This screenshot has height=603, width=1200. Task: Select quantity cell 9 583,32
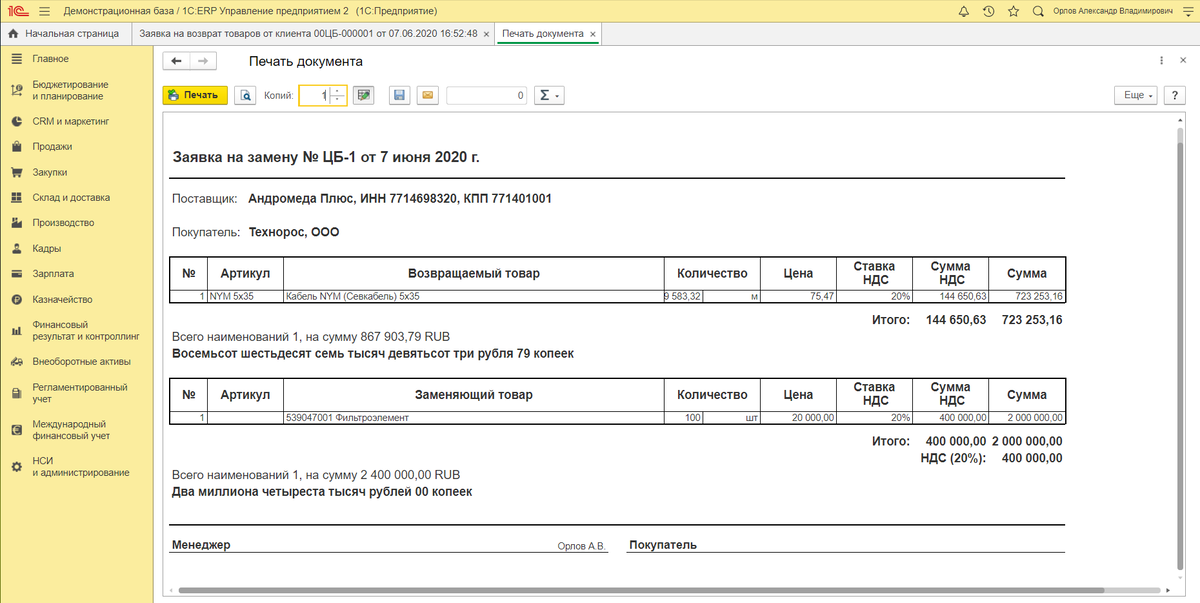[683, 297]
